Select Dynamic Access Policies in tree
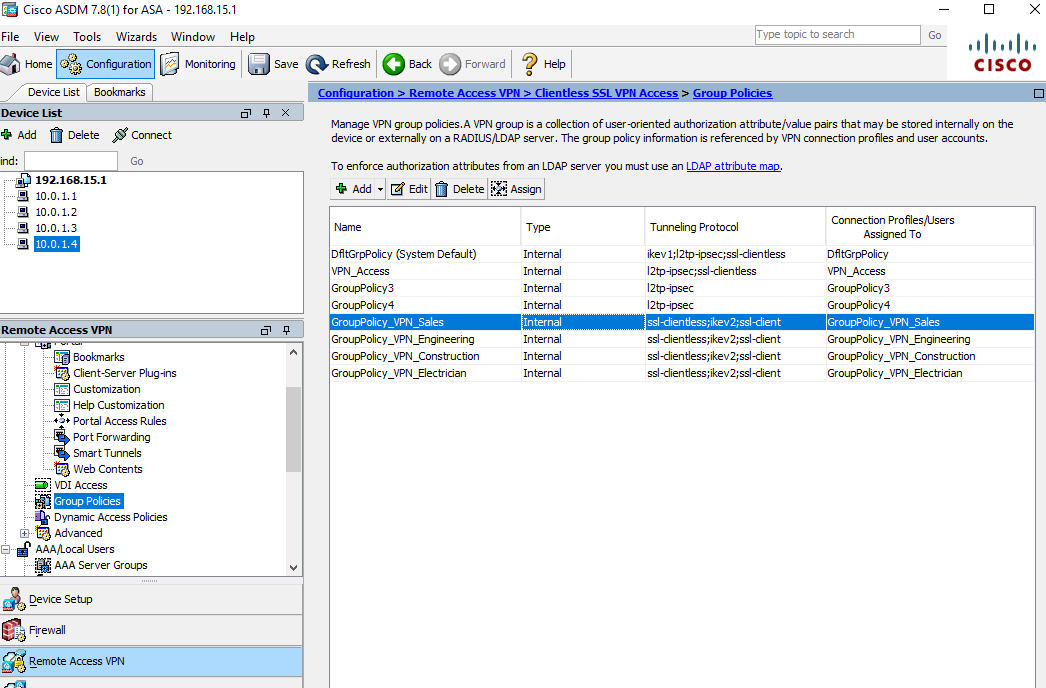The height and width of the screenshot is (688, 1046). 110,517
